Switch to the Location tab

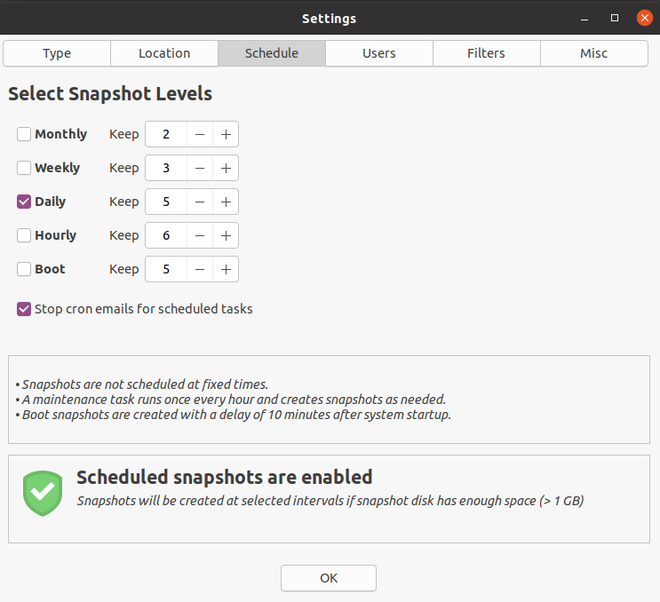click(x=164, y=53)
